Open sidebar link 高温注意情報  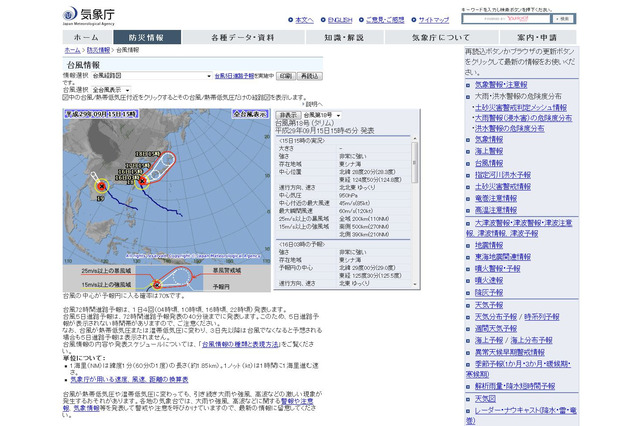coord(496,210)
